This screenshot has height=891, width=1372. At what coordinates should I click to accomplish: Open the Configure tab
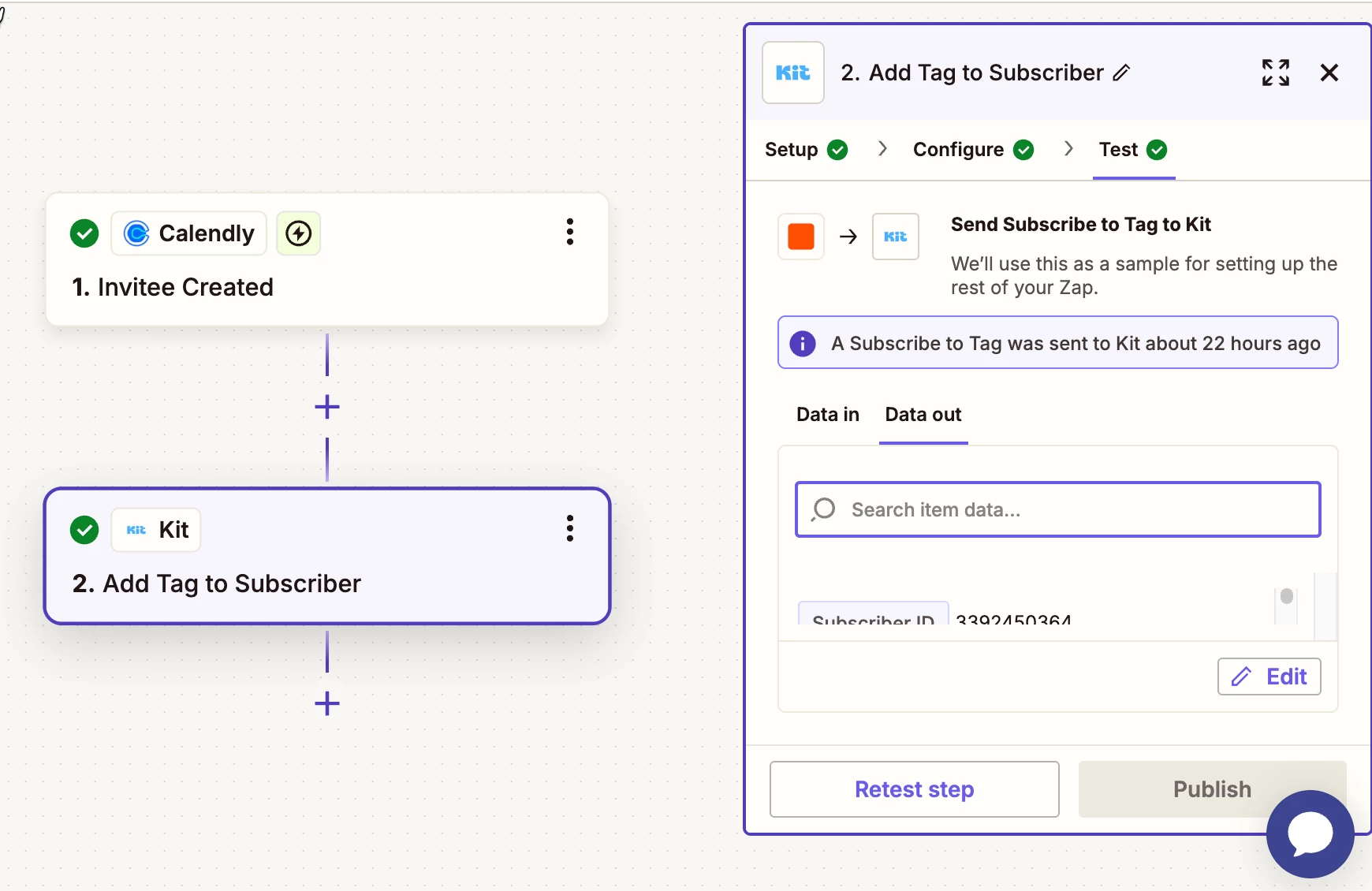coord(973,150)
